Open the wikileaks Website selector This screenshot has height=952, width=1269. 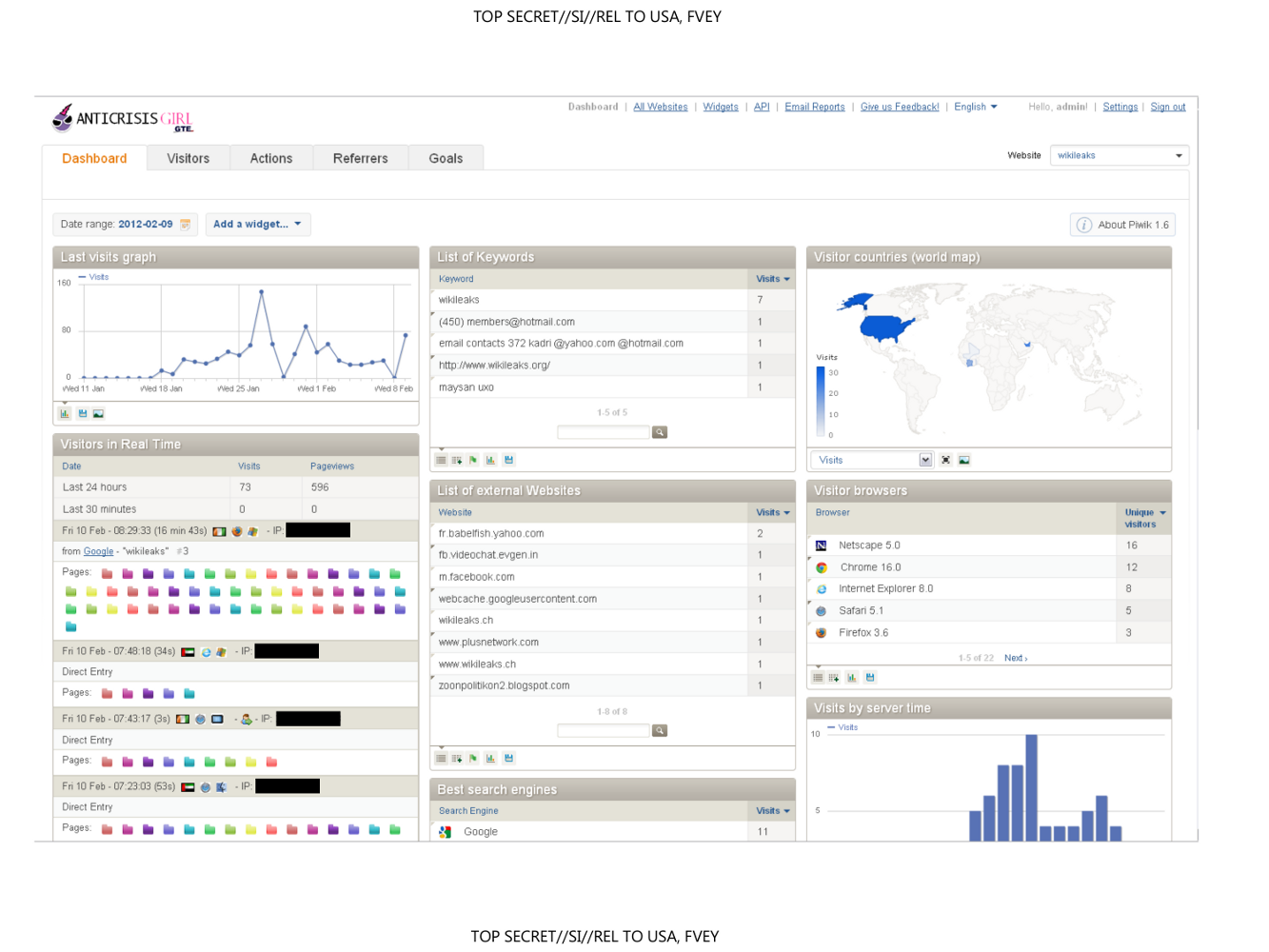coord(1120,155)
